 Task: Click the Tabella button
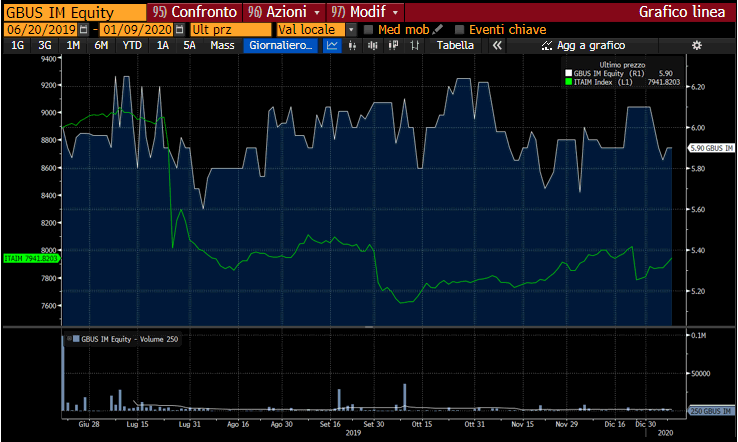(x=455, y=46)
